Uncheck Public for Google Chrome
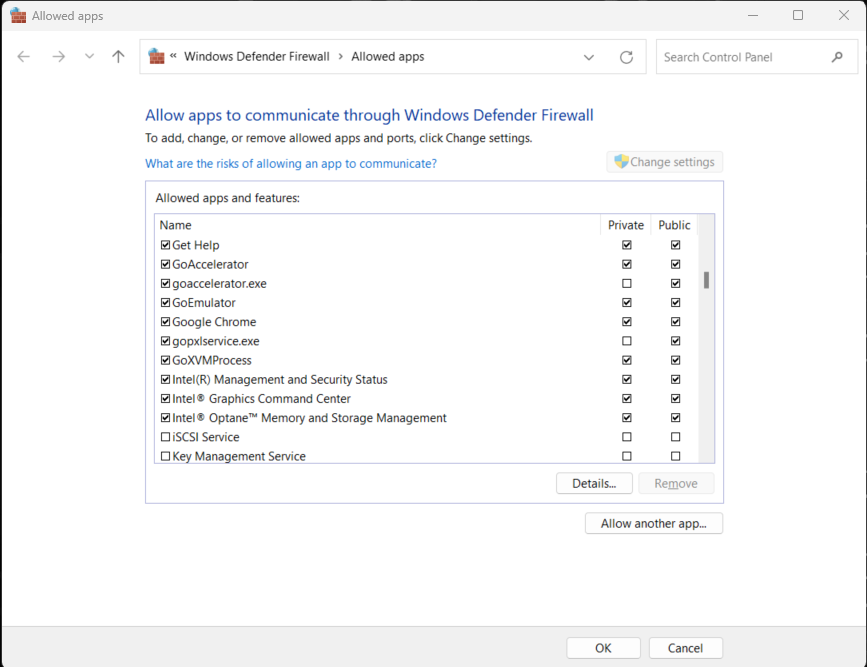Viewport: 867px width, 667px height. click(675, 322)
